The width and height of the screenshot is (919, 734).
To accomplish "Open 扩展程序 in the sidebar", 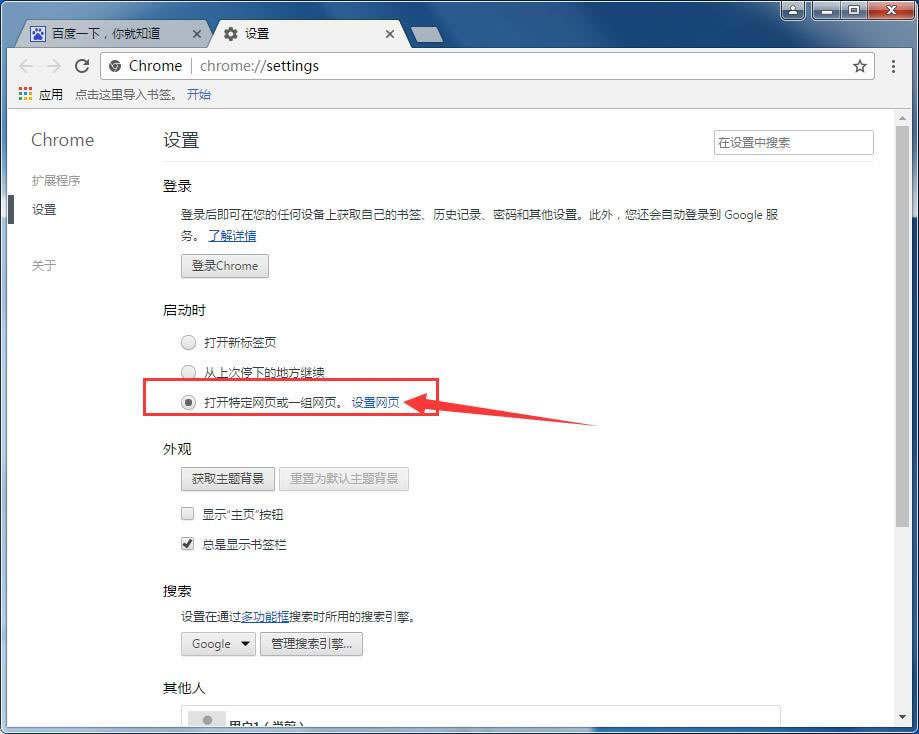I will coord(56,181).
